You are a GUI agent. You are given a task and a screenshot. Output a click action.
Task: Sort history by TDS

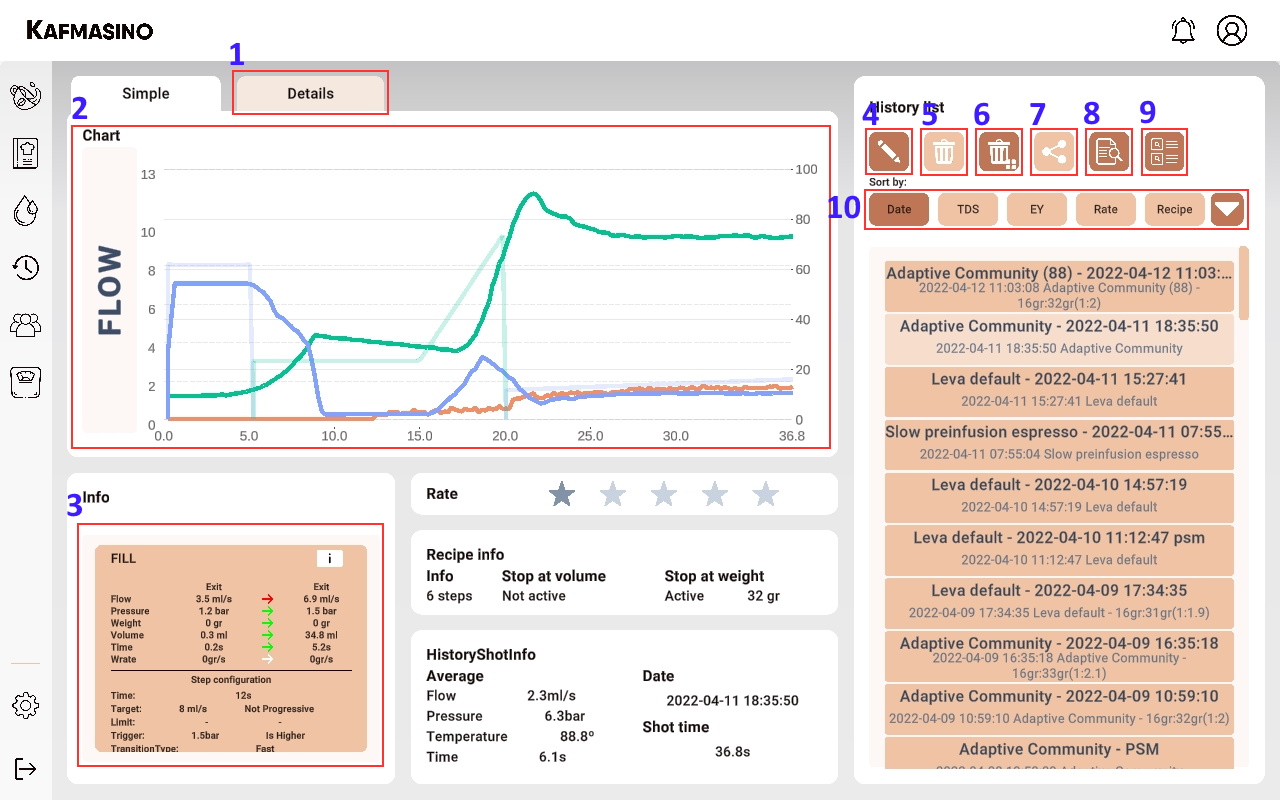(x=968, y=209)
